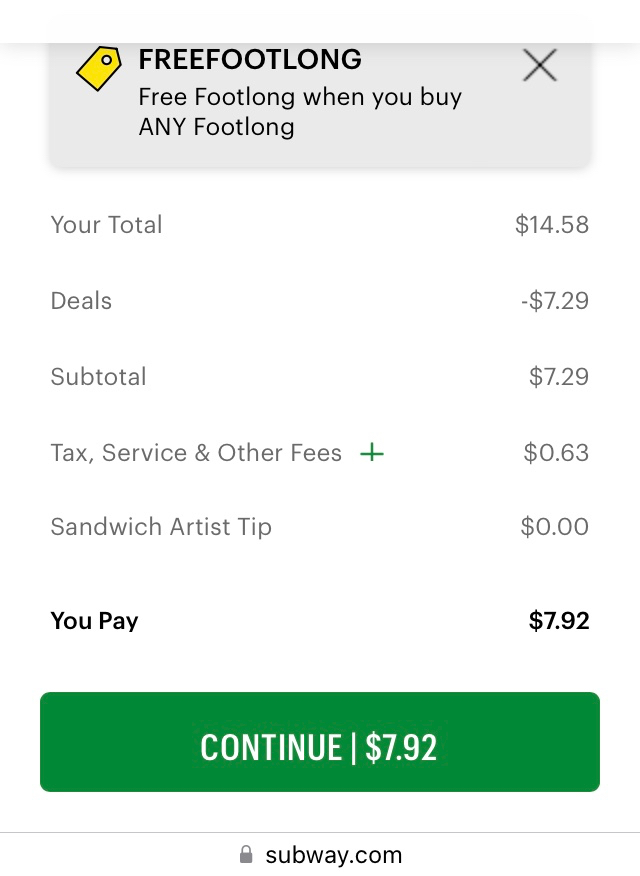Click the lock icon near subway.com

click(x=246, y=855)
